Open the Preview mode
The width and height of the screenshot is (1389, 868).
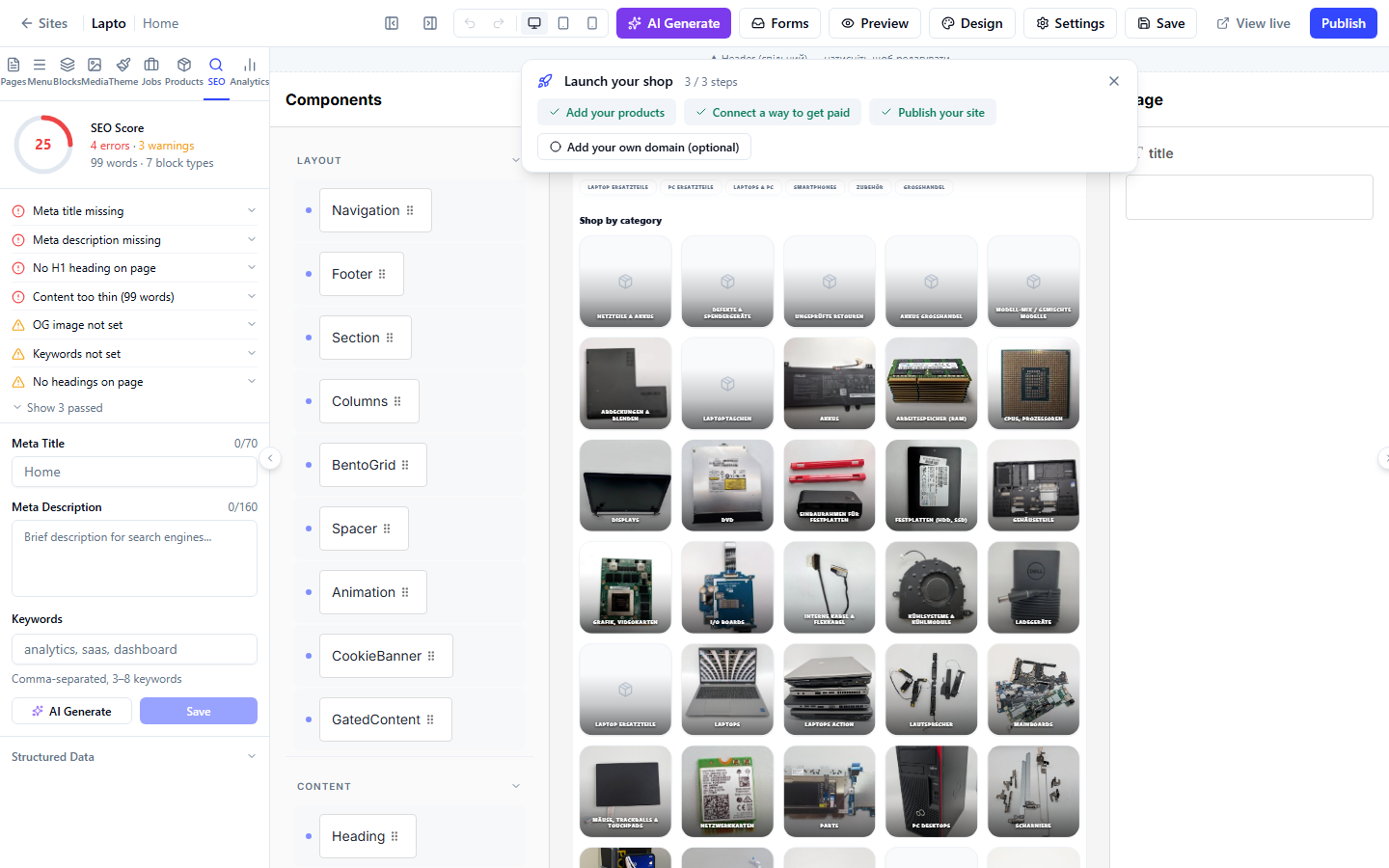point(875,23)
